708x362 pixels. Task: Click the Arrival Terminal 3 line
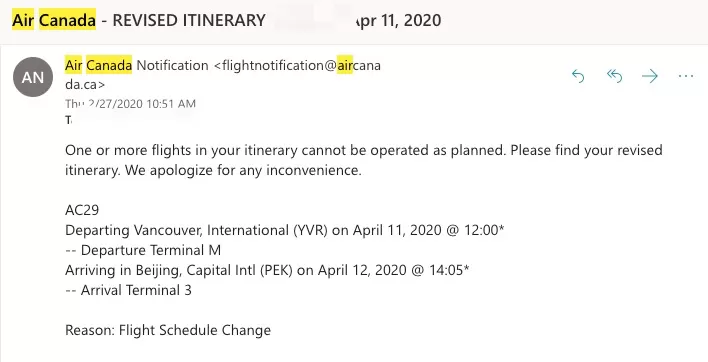coord(128,290)
